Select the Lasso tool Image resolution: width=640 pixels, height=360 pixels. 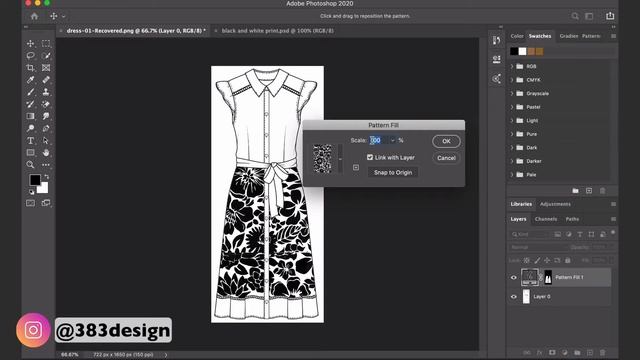click(31, 56)
